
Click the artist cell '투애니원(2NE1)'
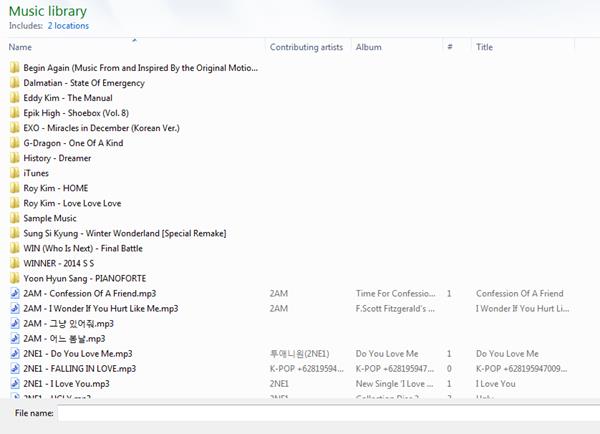click(299, 354)
